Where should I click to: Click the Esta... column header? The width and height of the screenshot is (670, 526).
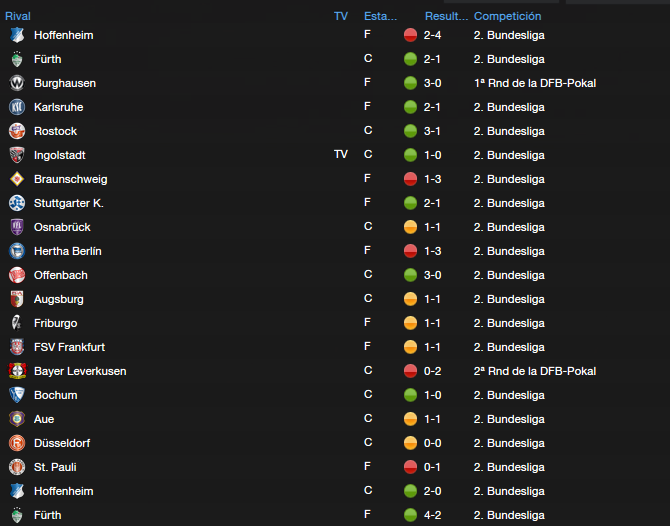(x=380, y=16)
